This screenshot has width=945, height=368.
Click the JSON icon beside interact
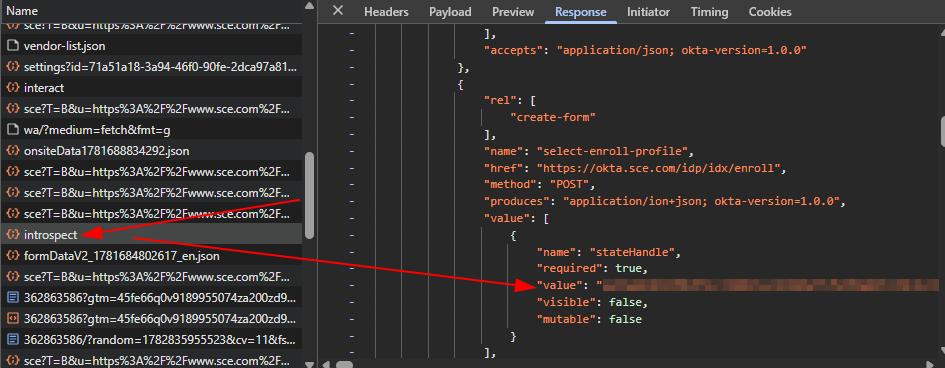tap(12, 88)
